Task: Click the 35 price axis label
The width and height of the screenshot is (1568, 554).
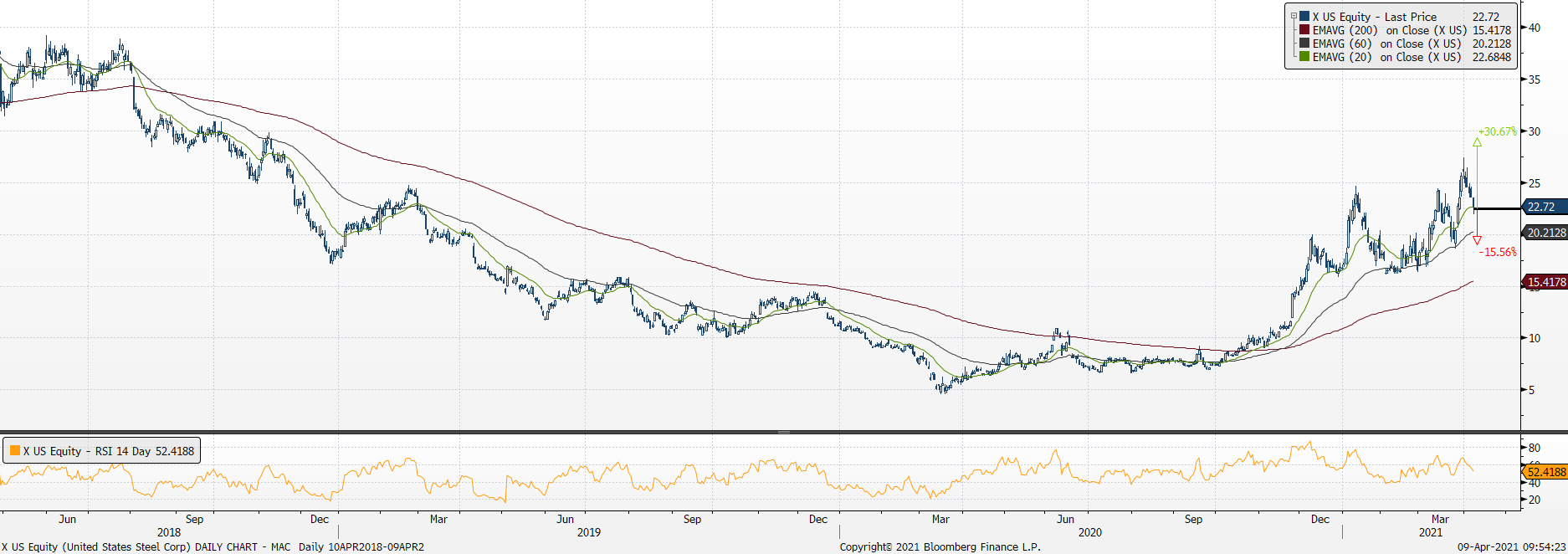Action: pyautogui.click(x=1535, y=80)
